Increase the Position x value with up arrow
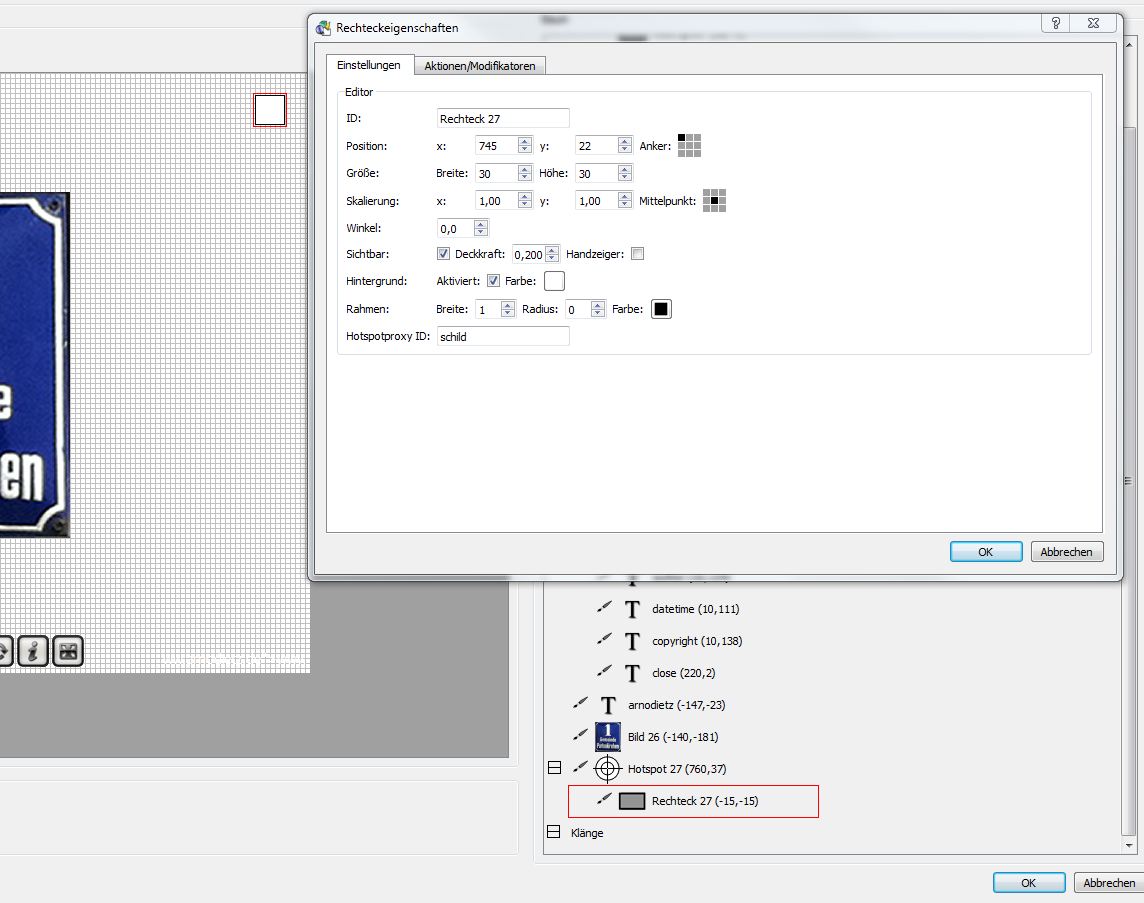Image resolution: width=1144 pixels, height=903 pixels. pos(524,141)
